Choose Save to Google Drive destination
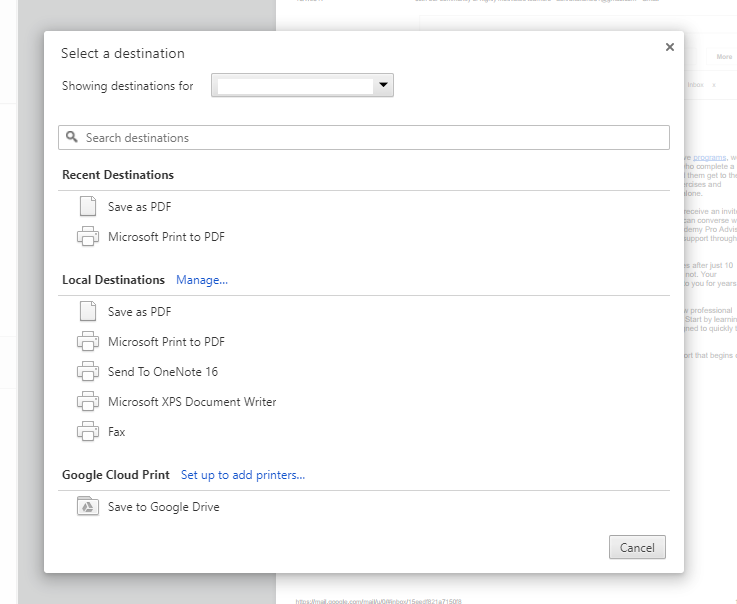This screenshot has height=604, width=737. pos(164,507)
